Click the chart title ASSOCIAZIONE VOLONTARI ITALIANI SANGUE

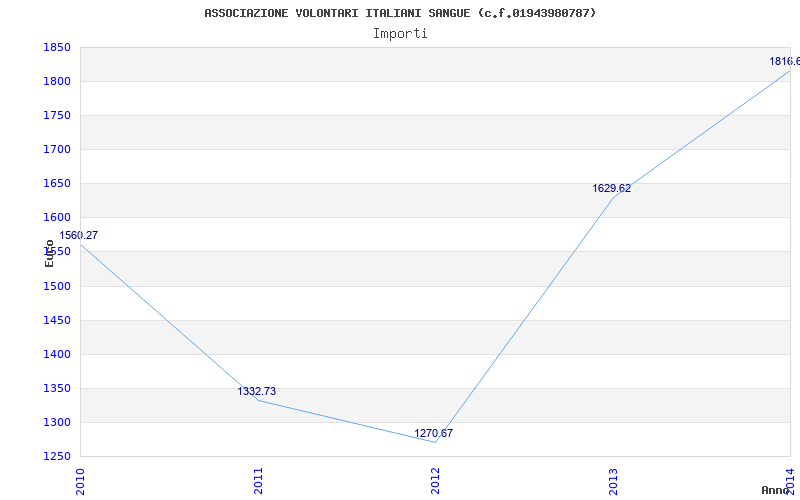click(x=400, y=13)
